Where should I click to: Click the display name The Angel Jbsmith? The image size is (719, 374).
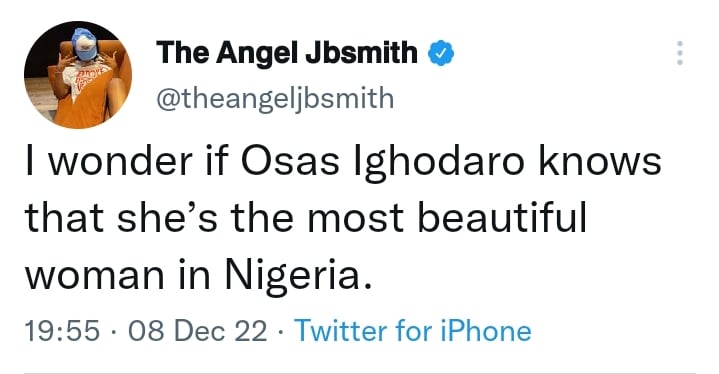tap(287, 53)
